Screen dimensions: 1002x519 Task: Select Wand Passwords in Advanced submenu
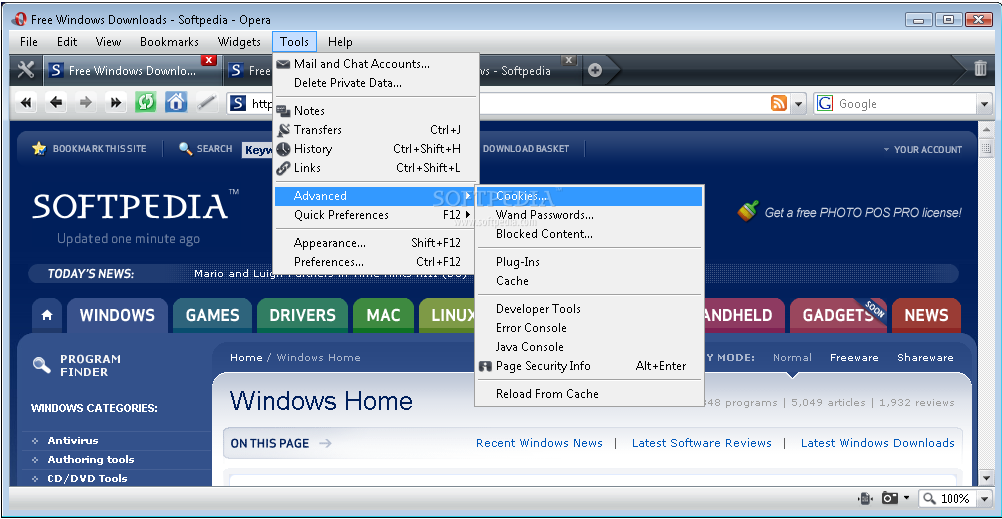tap(589, 215)
